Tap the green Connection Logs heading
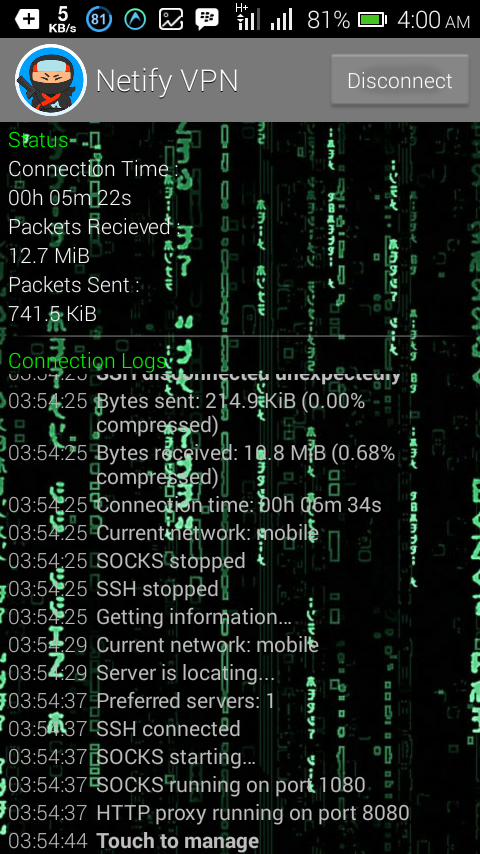 [87, 361]
